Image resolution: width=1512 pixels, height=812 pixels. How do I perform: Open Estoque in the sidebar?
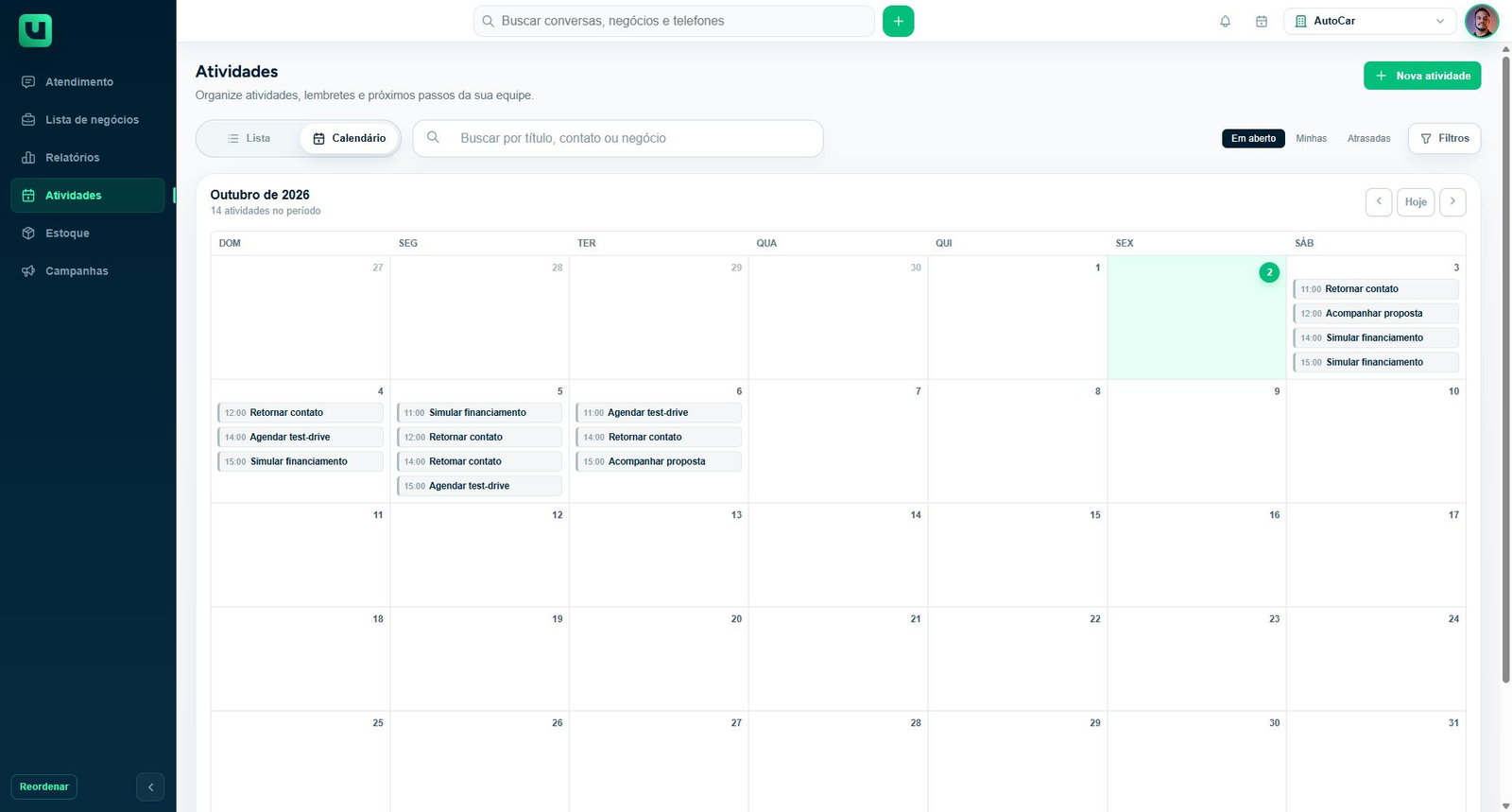tap(88, 233)
